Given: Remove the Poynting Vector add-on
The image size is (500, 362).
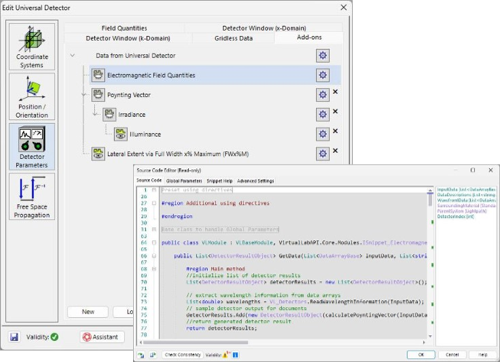Looking at the screenshot, I should tap(335, 92).
